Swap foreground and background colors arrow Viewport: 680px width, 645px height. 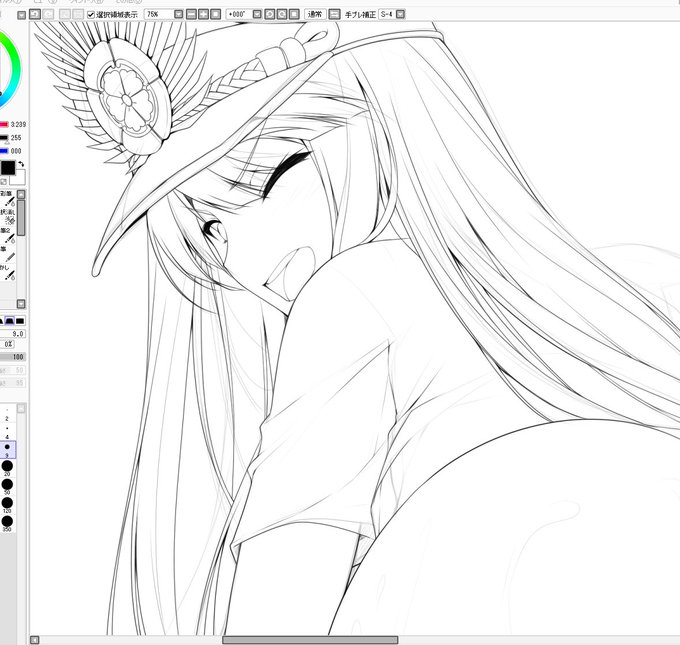point(21,164)
